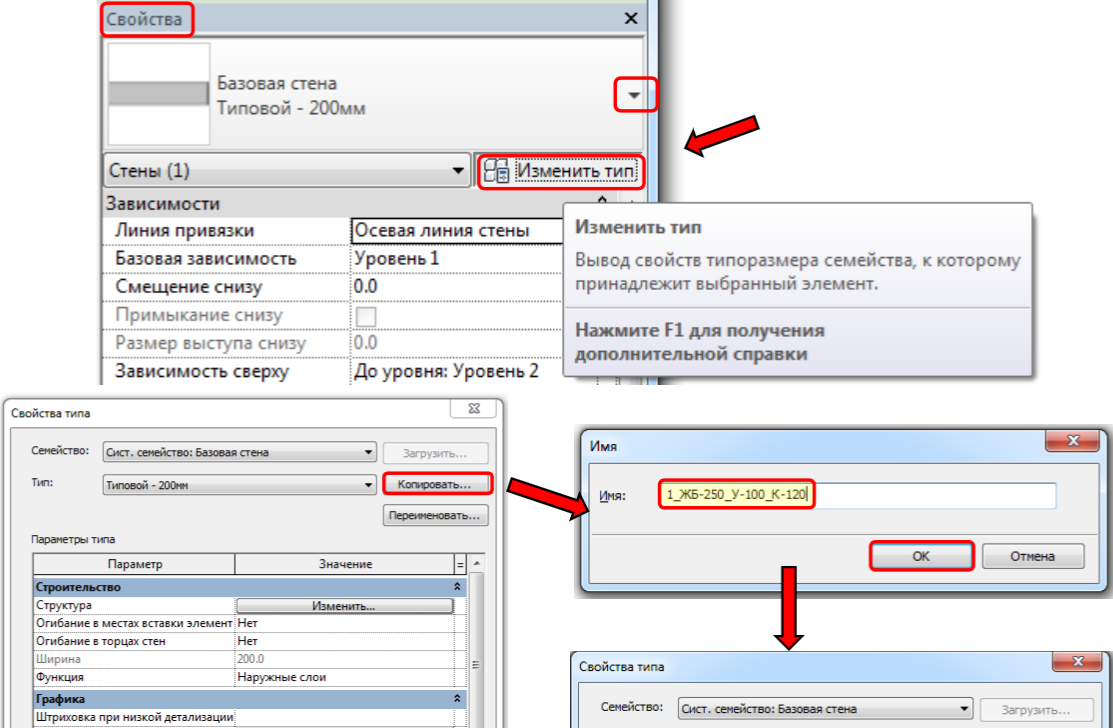Click OK in the Имя dialog

coord(921,556)
